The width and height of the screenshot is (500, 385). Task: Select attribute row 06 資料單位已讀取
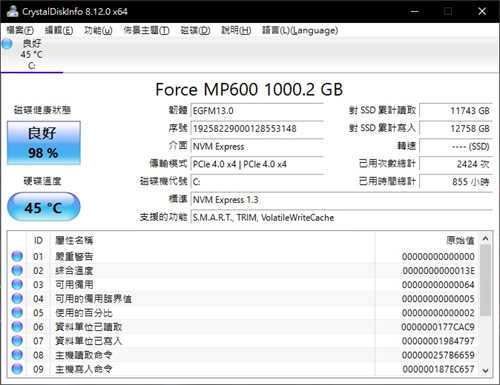tap(244, 327)
